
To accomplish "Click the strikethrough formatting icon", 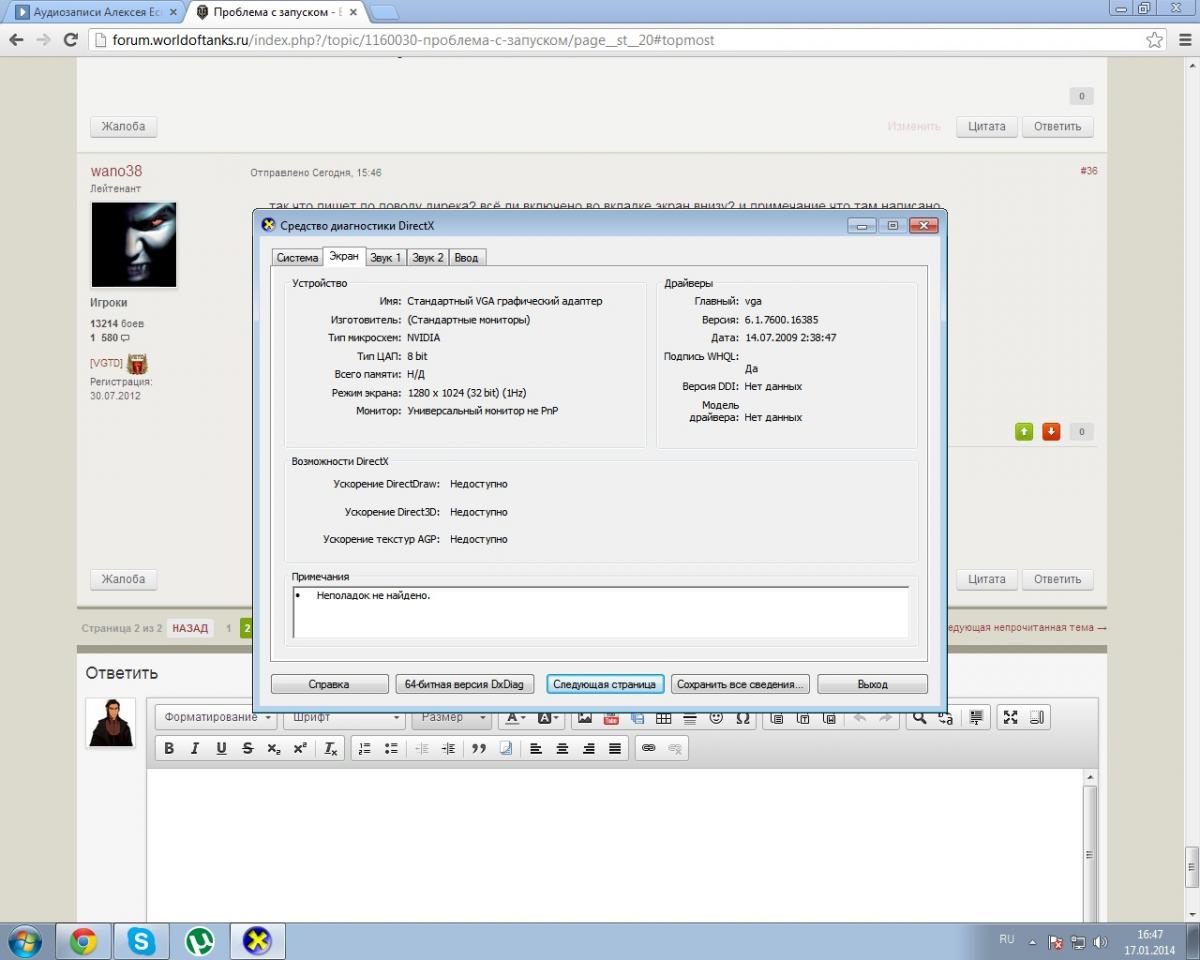I will [x=247, y=748].
